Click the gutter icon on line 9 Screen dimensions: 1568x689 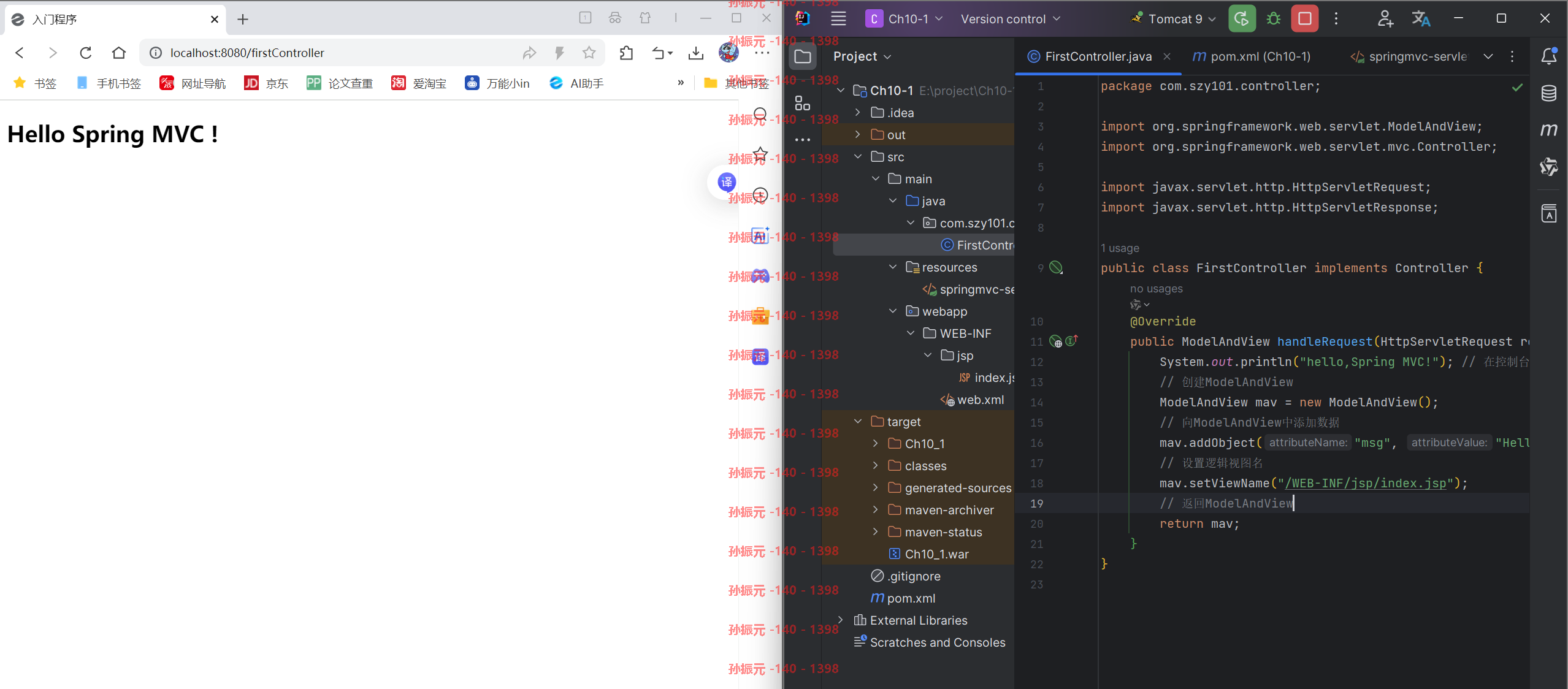pyautogui.click(x=1056, y=267)
